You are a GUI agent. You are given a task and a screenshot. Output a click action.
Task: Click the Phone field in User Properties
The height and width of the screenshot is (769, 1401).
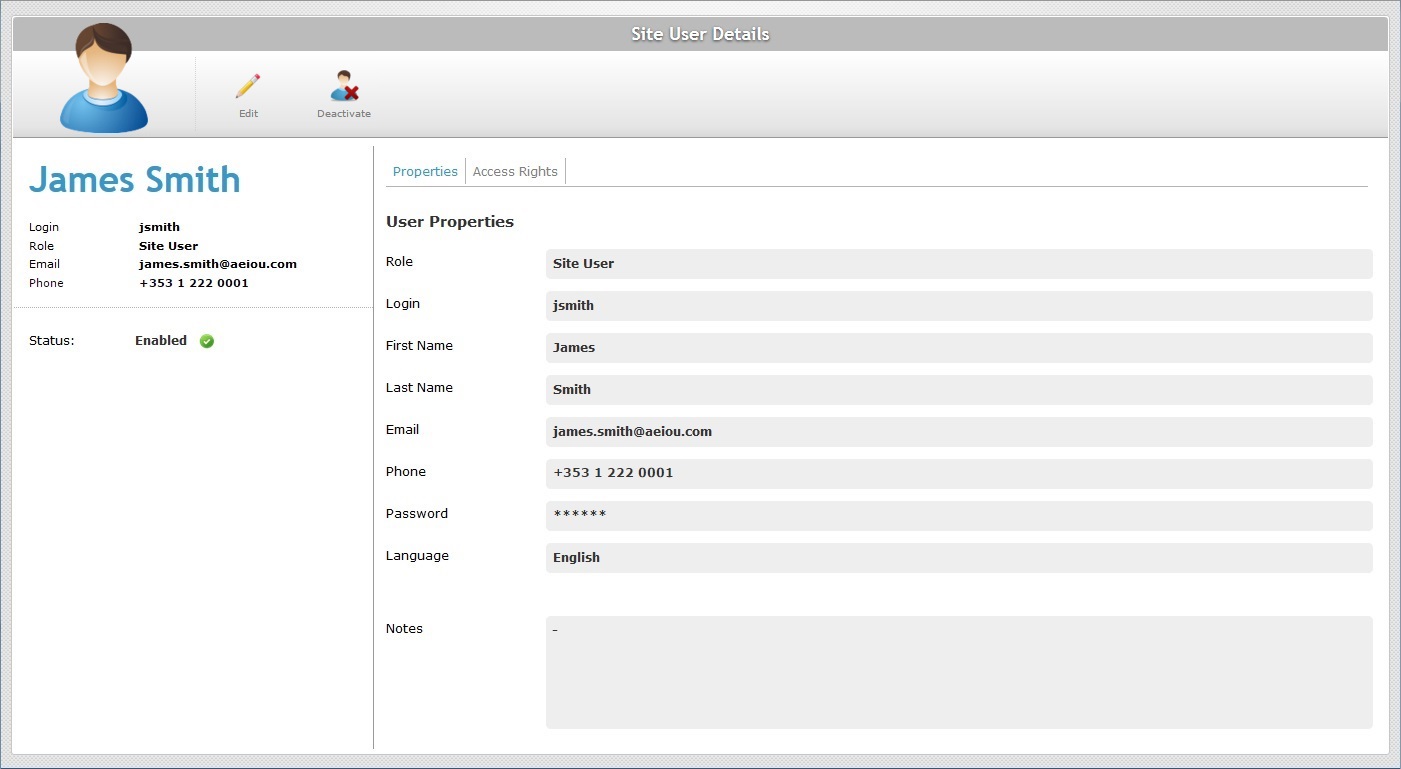click(x=959, y=474)
